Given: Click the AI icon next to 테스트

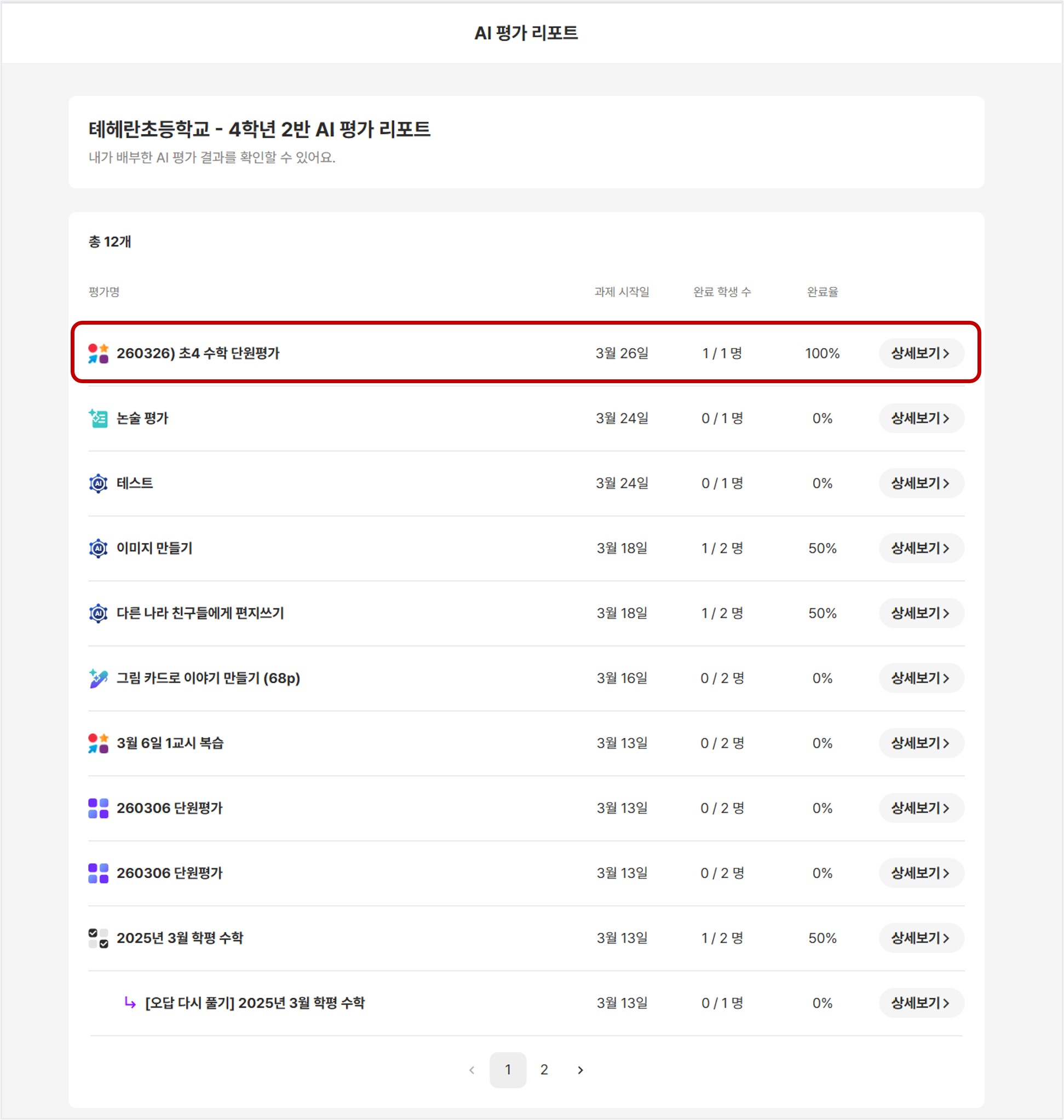Looking at the screenshot, I should 98,484.
